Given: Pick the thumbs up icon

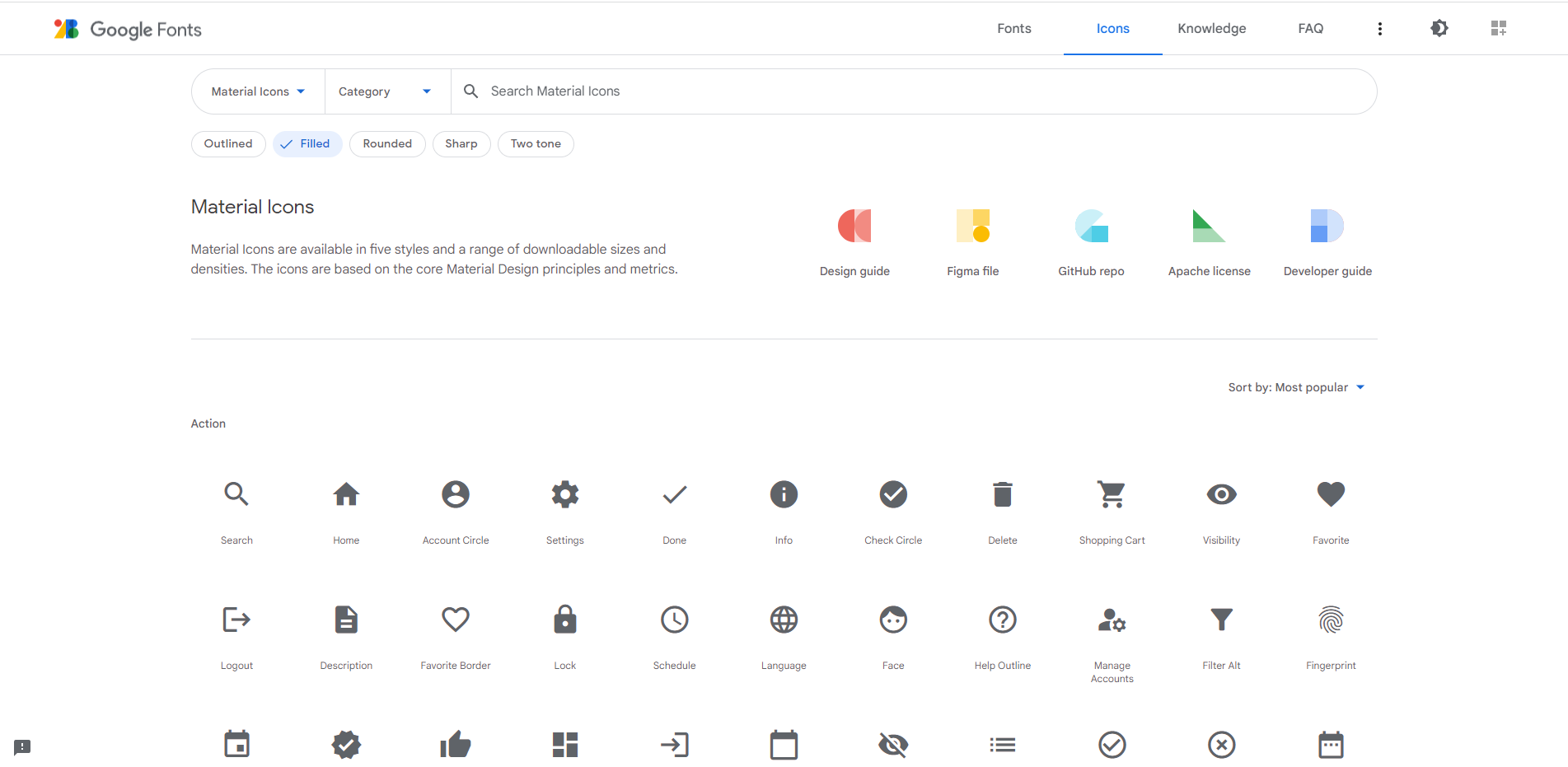Looking at the screenshot, I should 456,745.
